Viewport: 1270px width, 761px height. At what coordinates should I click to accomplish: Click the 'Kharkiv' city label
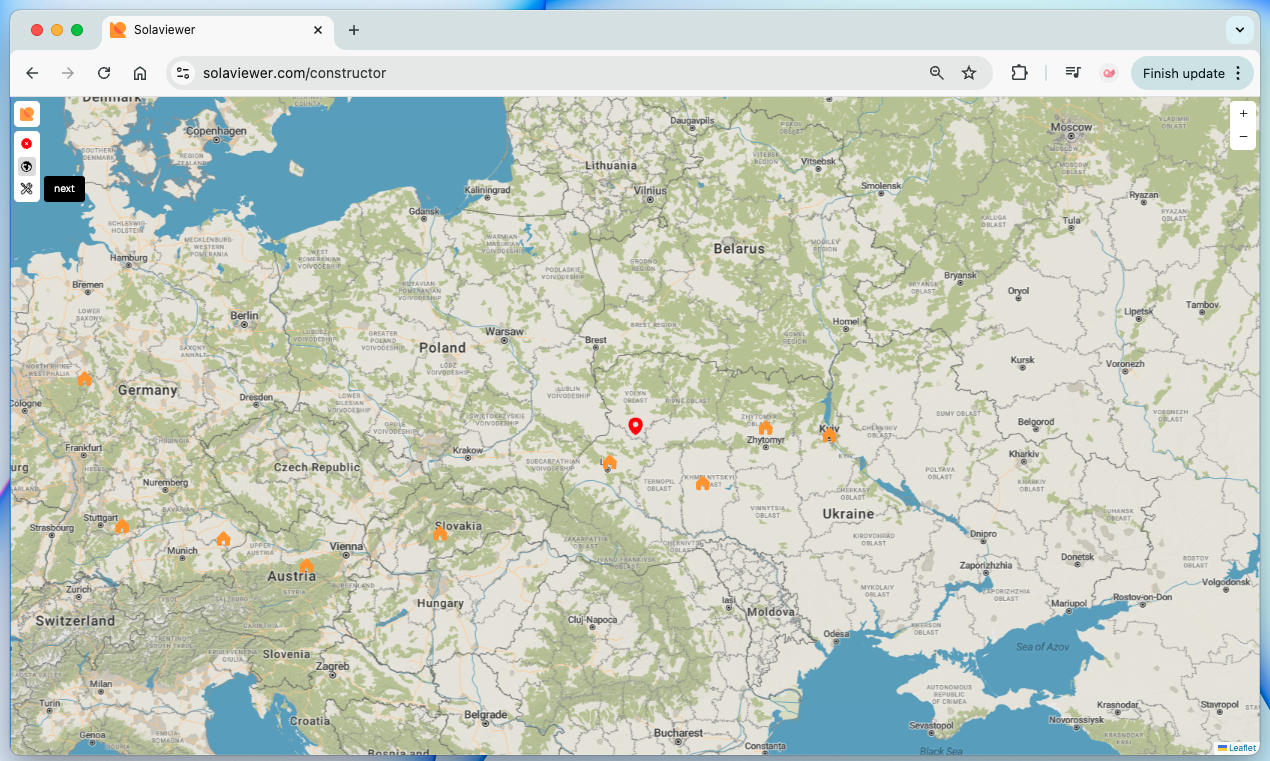[x=1024, y=454]
